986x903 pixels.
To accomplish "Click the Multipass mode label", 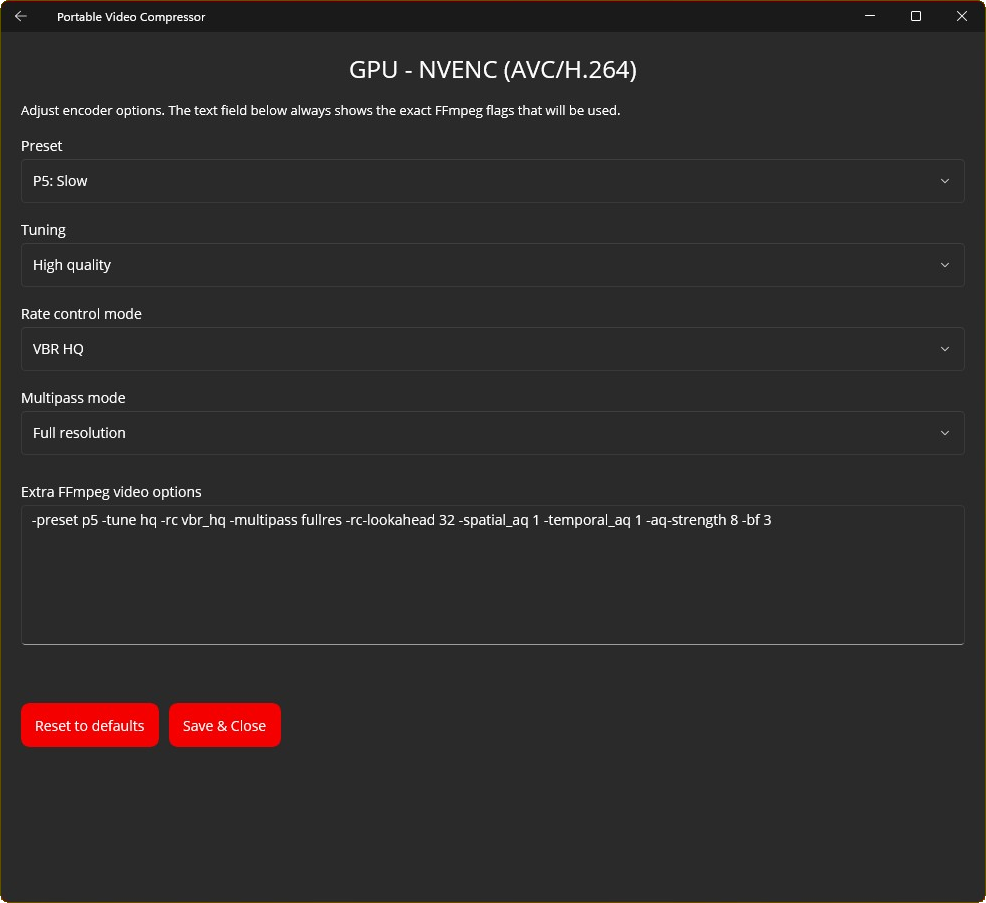I will 73,398.
